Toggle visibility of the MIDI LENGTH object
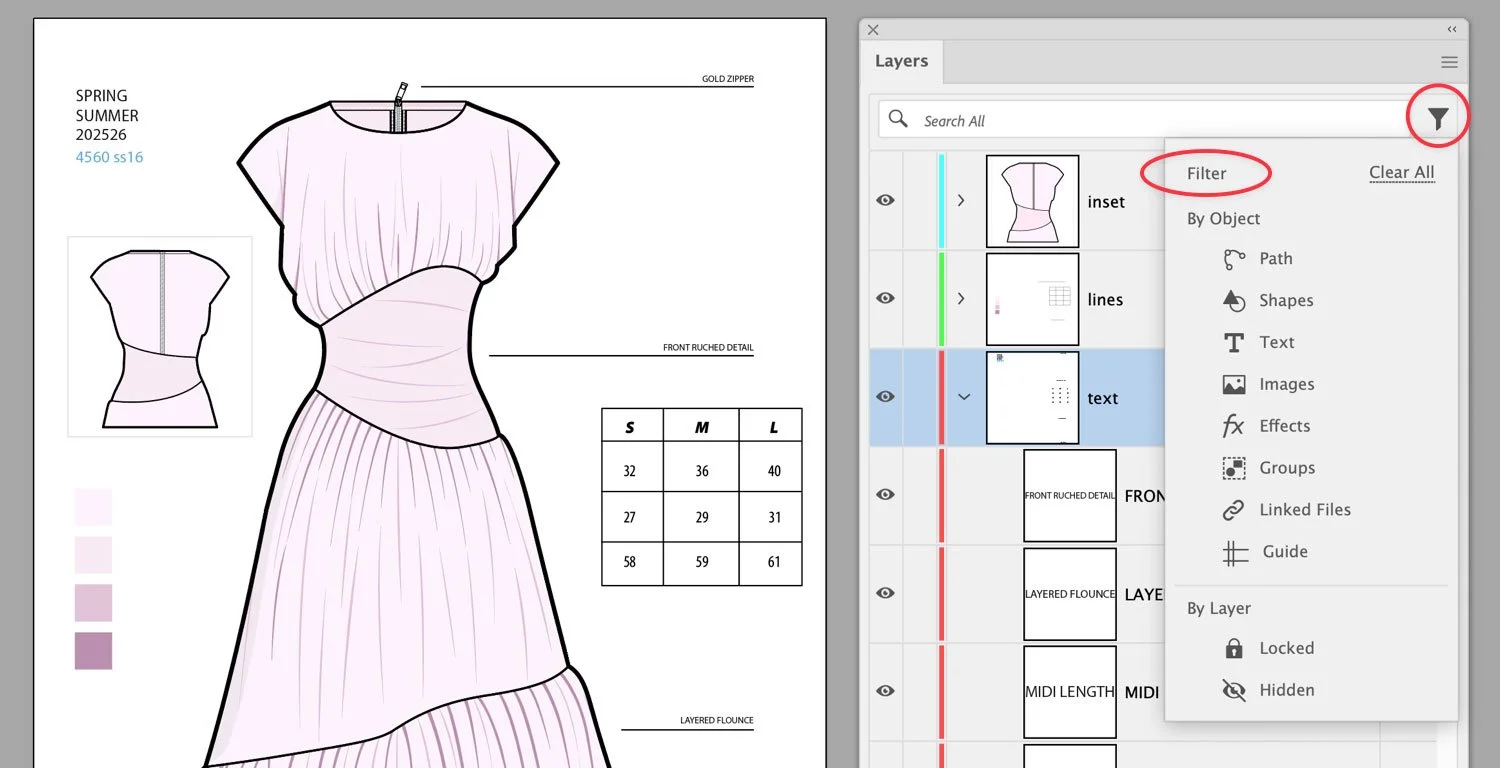 884,690
